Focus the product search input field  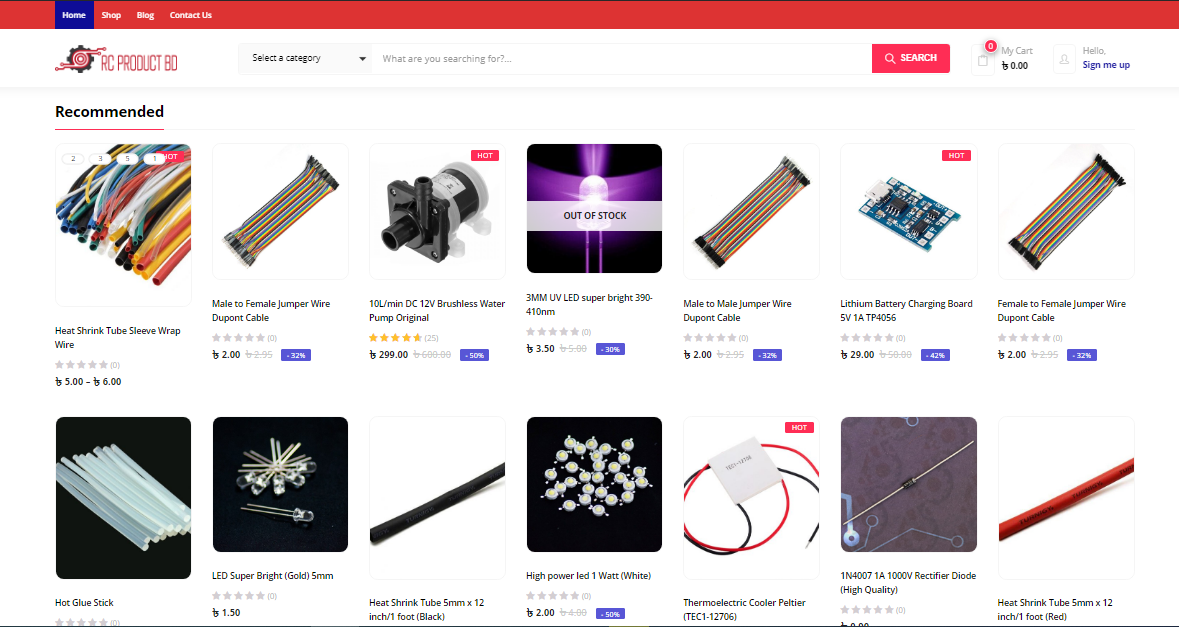click(x=622, y=59)
